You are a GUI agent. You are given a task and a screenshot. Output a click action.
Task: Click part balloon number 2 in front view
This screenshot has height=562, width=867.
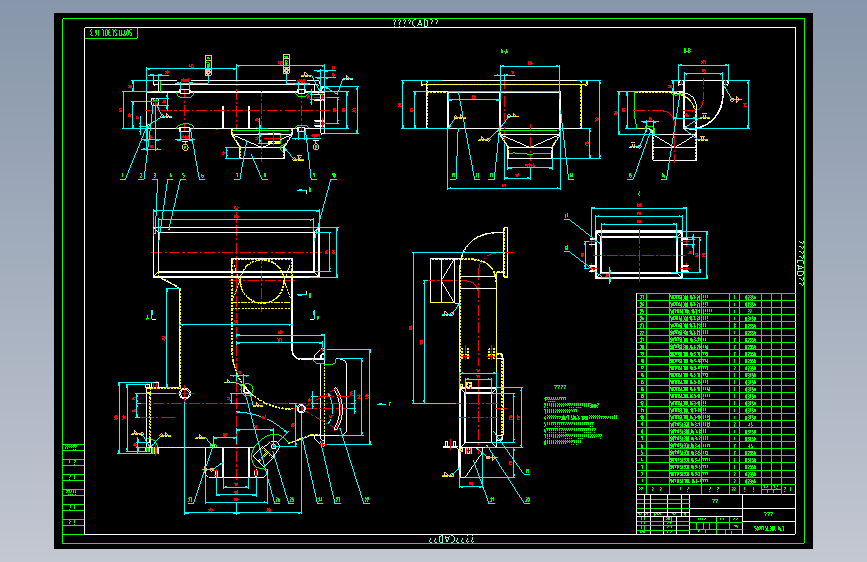(142, 176)
